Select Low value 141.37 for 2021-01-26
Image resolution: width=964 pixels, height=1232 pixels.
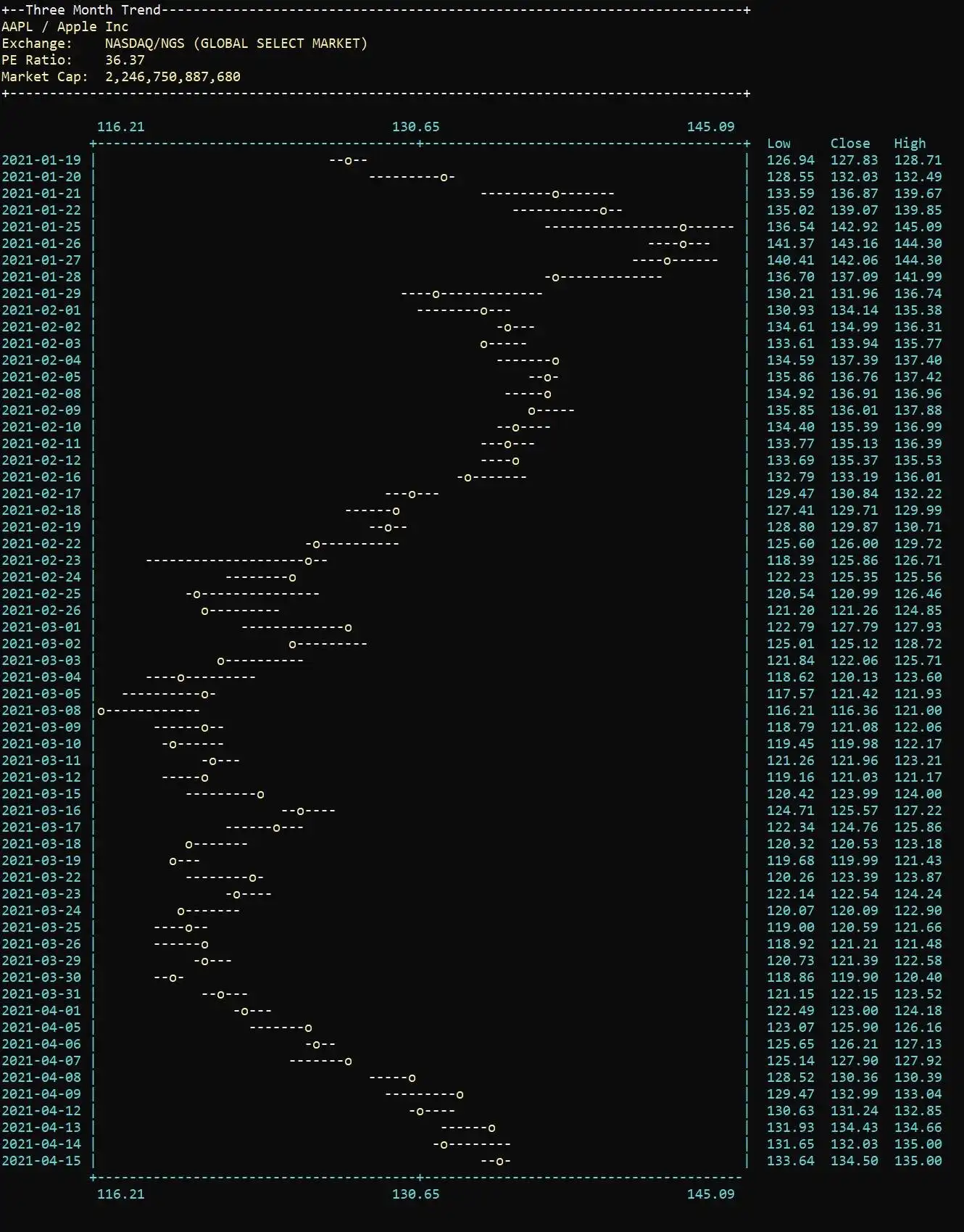tap(791, 244)
